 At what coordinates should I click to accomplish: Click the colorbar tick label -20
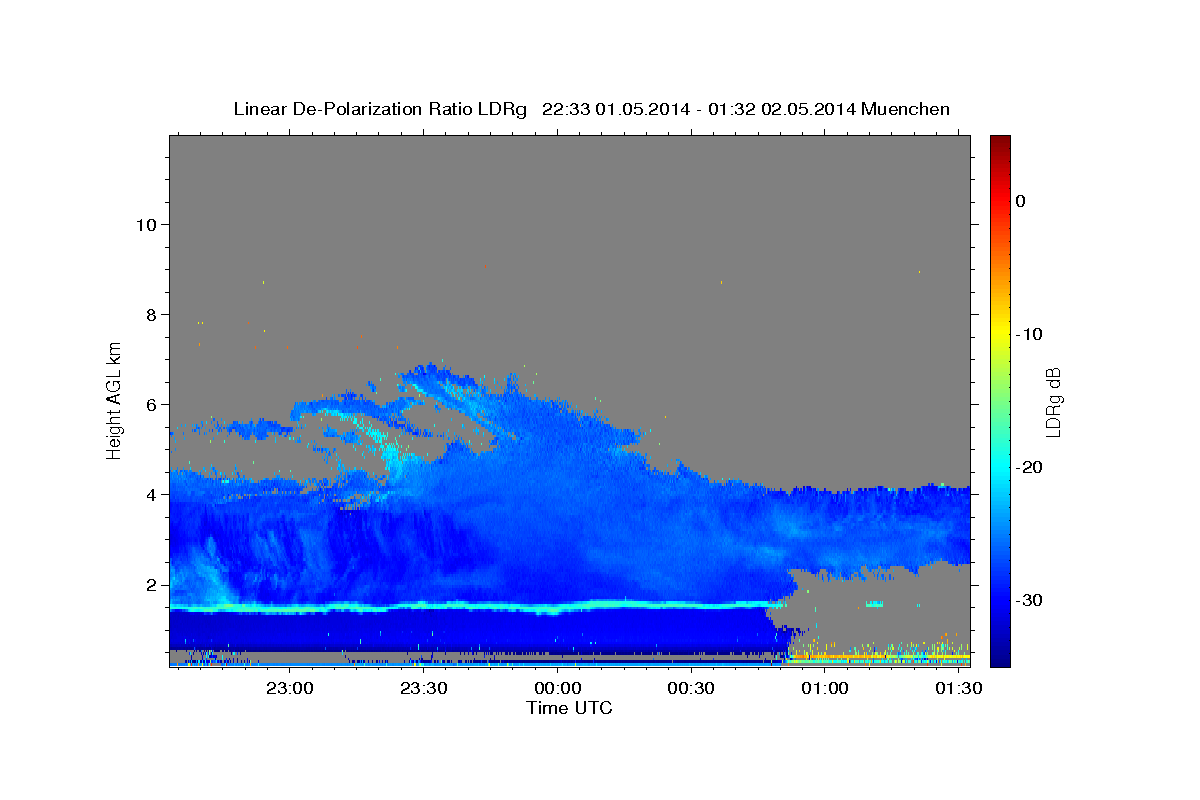coord(1029,467)
